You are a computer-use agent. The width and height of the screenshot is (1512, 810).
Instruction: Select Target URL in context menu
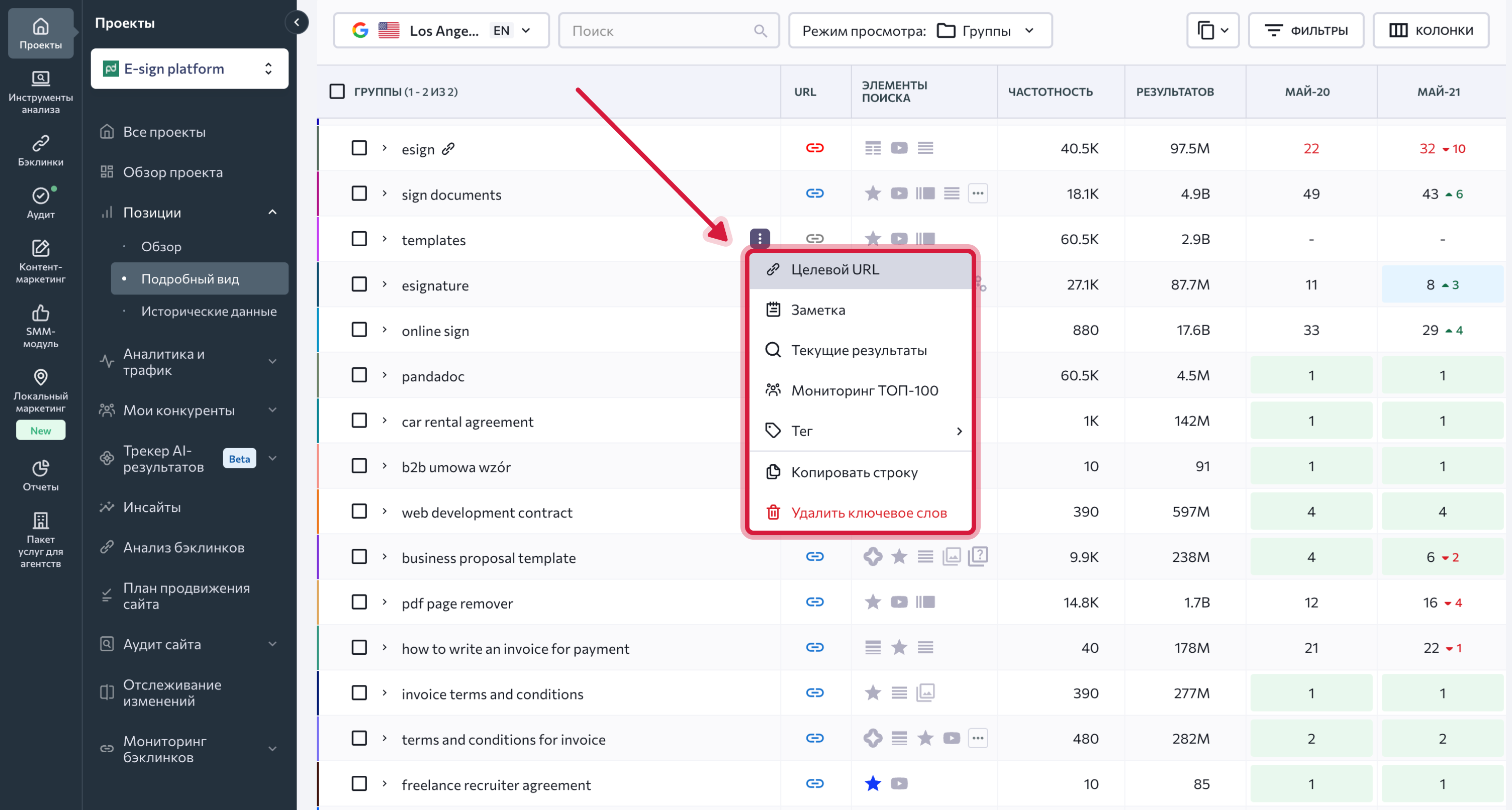point(860,269)
